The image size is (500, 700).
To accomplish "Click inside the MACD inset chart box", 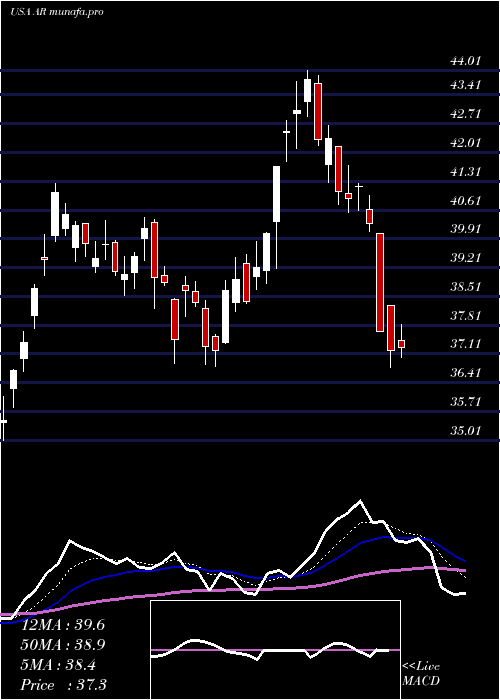I will (275, 650).
